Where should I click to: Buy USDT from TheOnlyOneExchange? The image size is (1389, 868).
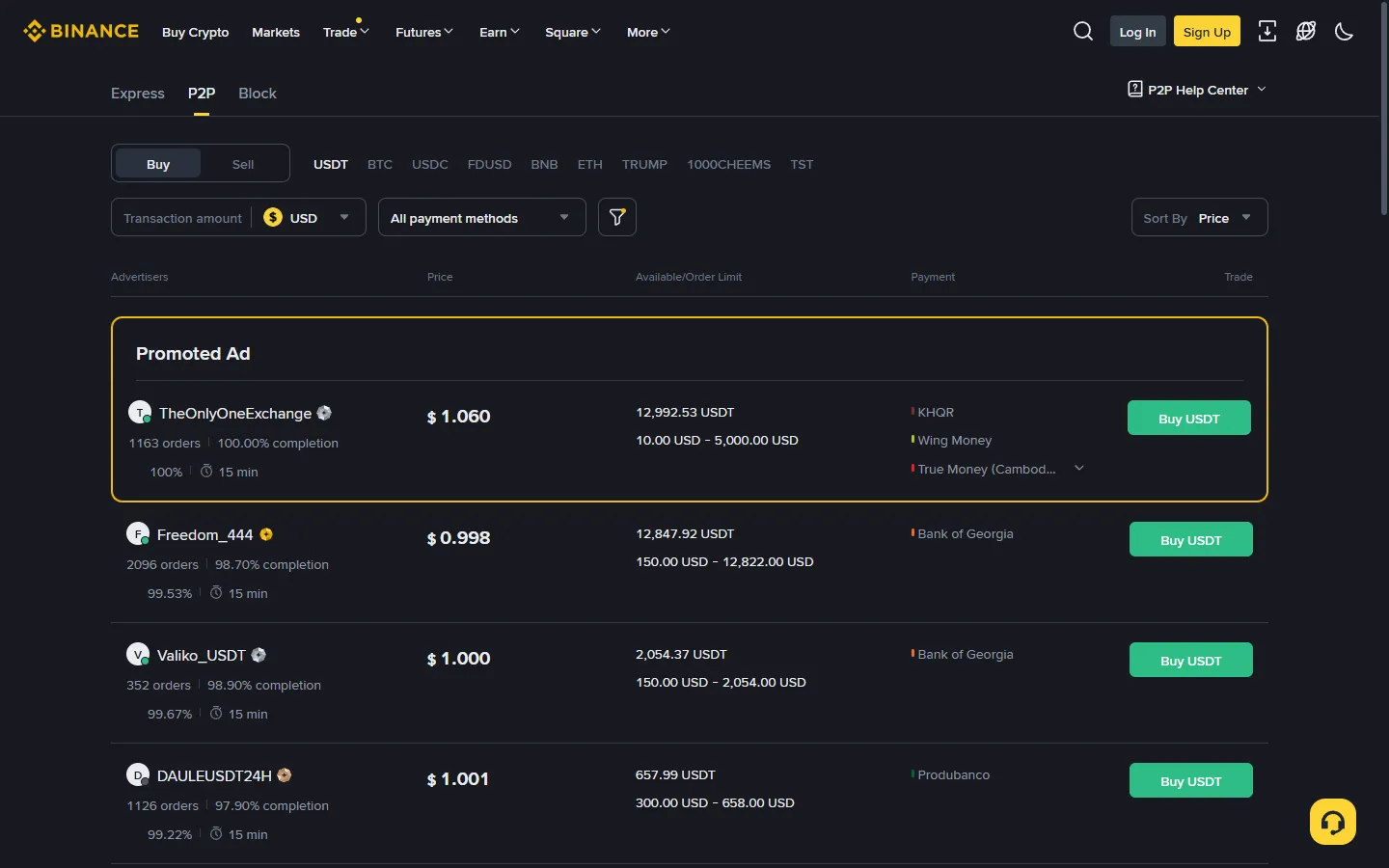(x=1189, y=418)
